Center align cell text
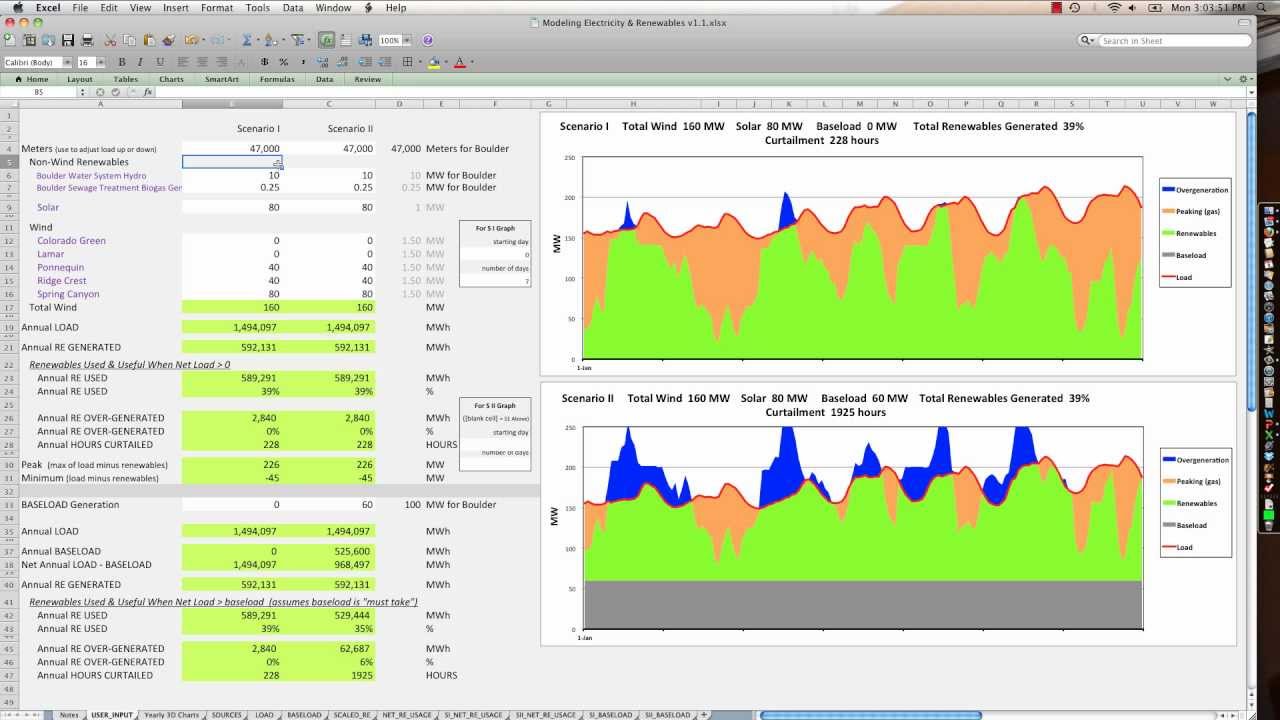Viewport: 1280px width, 720px height. (x=202, y=62)
